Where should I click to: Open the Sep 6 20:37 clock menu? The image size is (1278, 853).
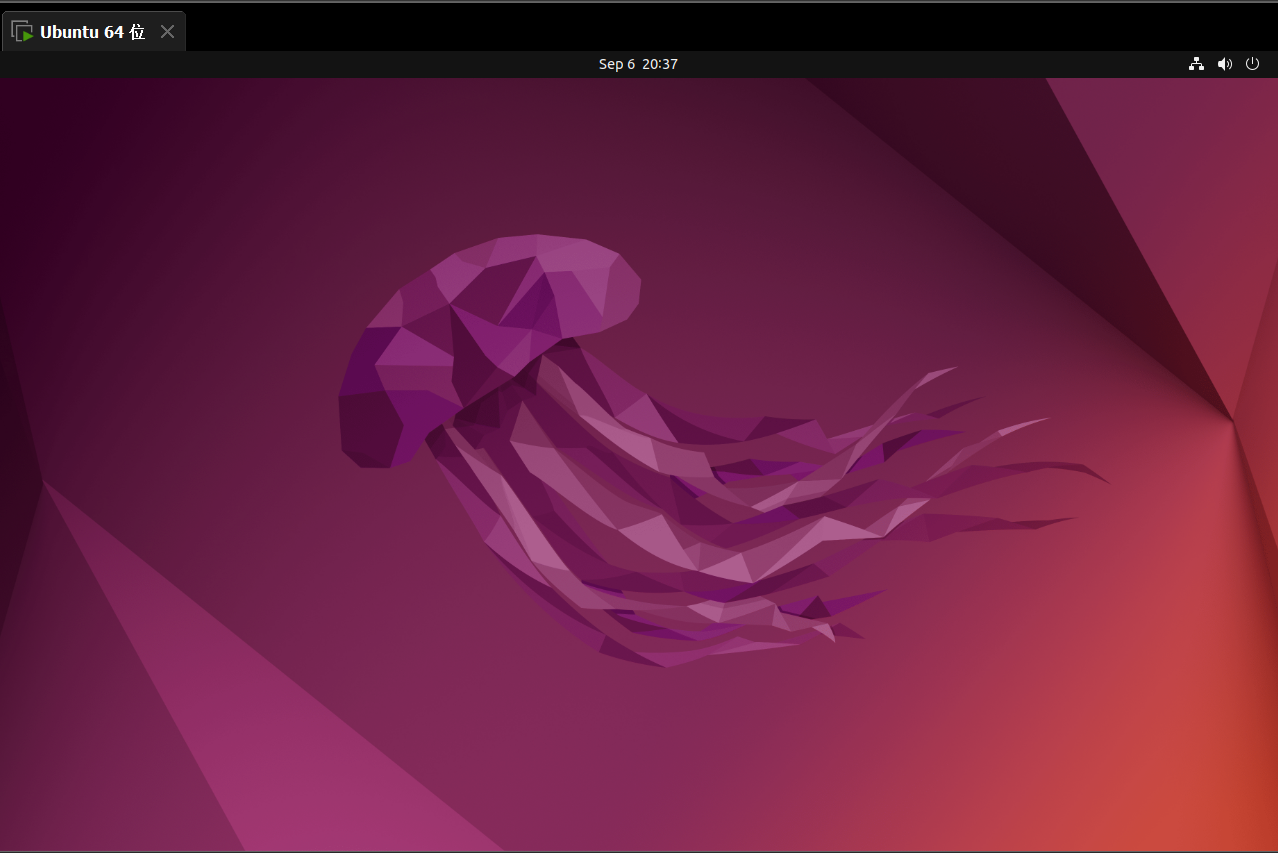pyautogui.click(x=638, y=64)
